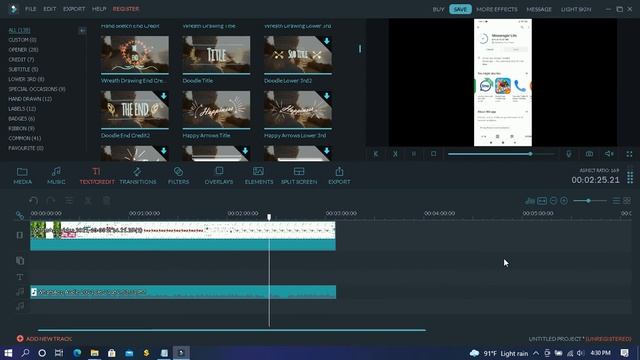The image size is (640, 360).
Task: Click the EXPORT tab with upload icon
Action: tap(339, 176)
